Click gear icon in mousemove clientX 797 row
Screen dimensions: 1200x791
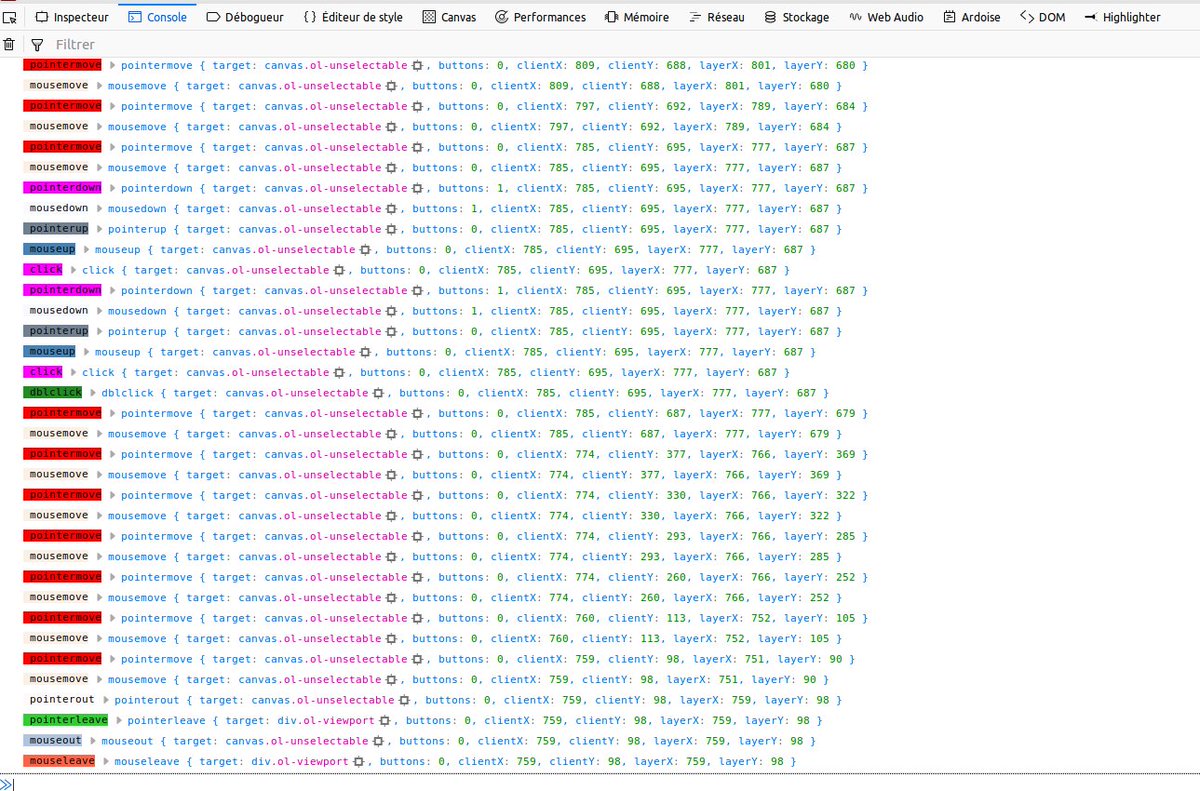click(391, 127)
